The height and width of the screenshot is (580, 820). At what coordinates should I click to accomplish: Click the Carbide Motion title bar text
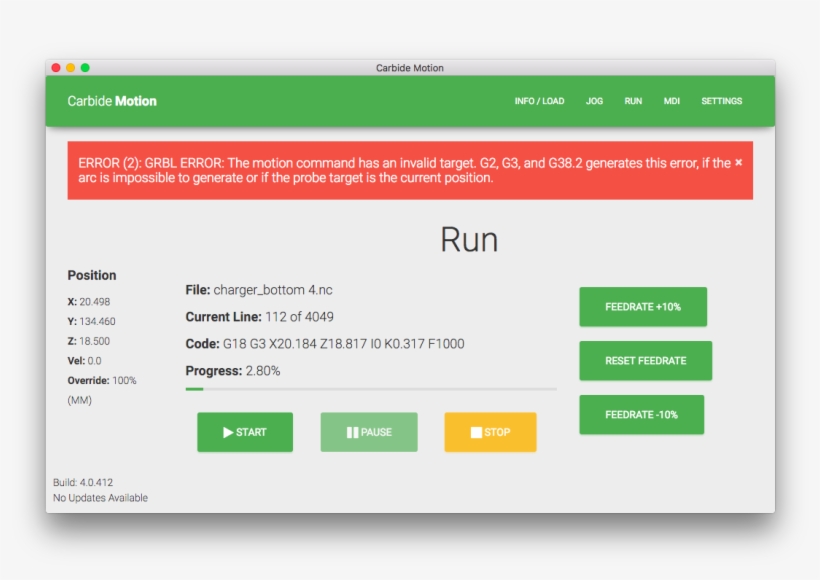coord(409,68)
